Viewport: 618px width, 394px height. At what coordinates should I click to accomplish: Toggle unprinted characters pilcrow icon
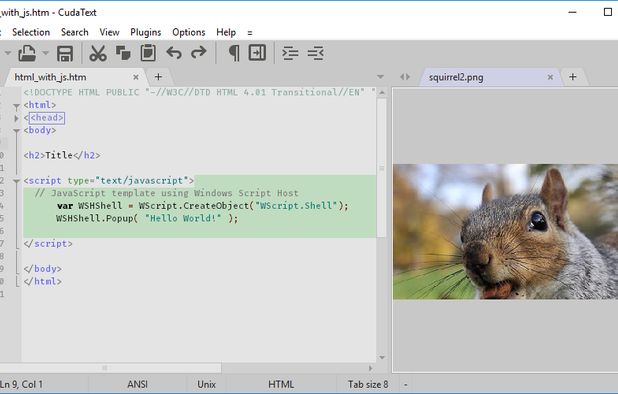[234, 53]
